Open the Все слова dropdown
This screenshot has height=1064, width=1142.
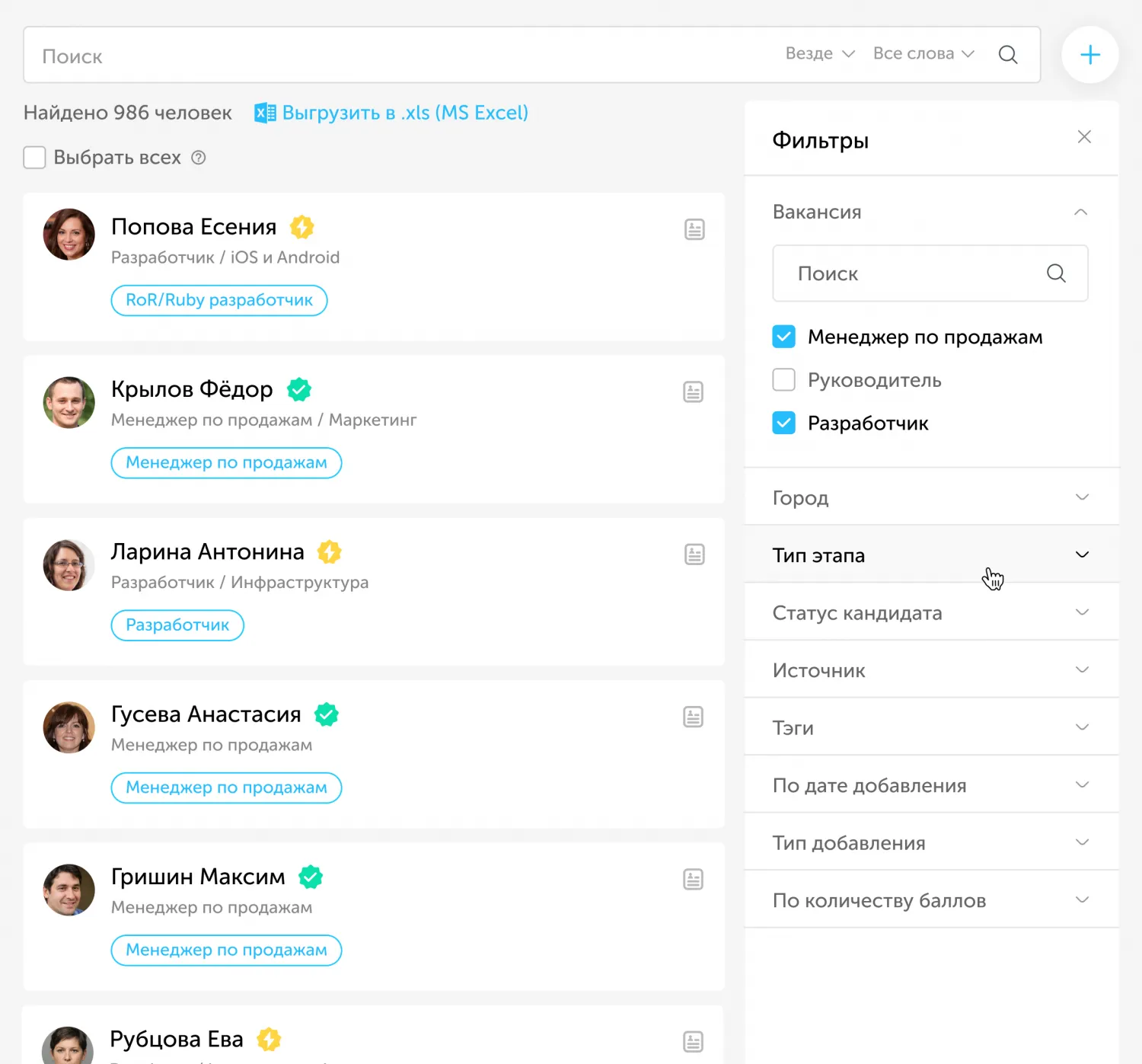point(923,54)
